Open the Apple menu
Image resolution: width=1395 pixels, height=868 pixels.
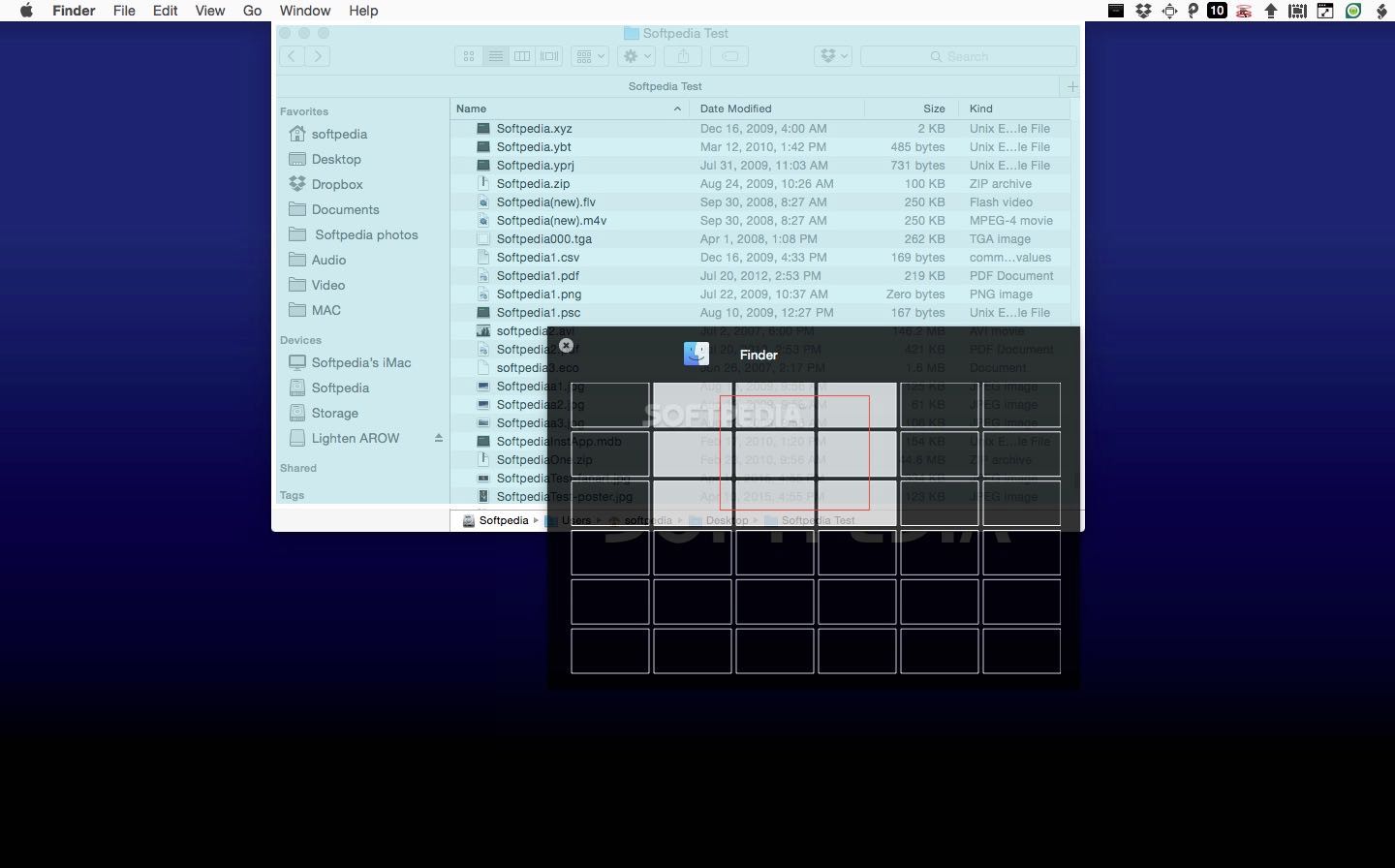coord(26,11)
